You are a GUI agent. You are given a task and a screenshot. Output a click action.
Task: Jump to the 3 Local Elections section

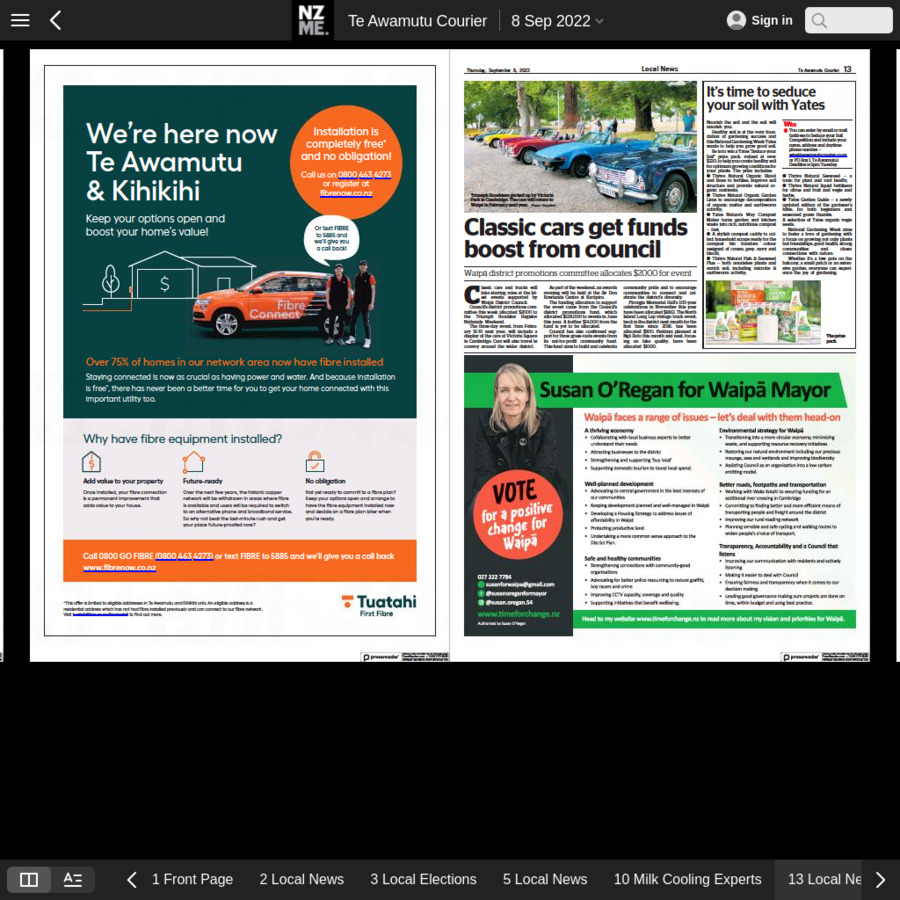coord(423,880)
